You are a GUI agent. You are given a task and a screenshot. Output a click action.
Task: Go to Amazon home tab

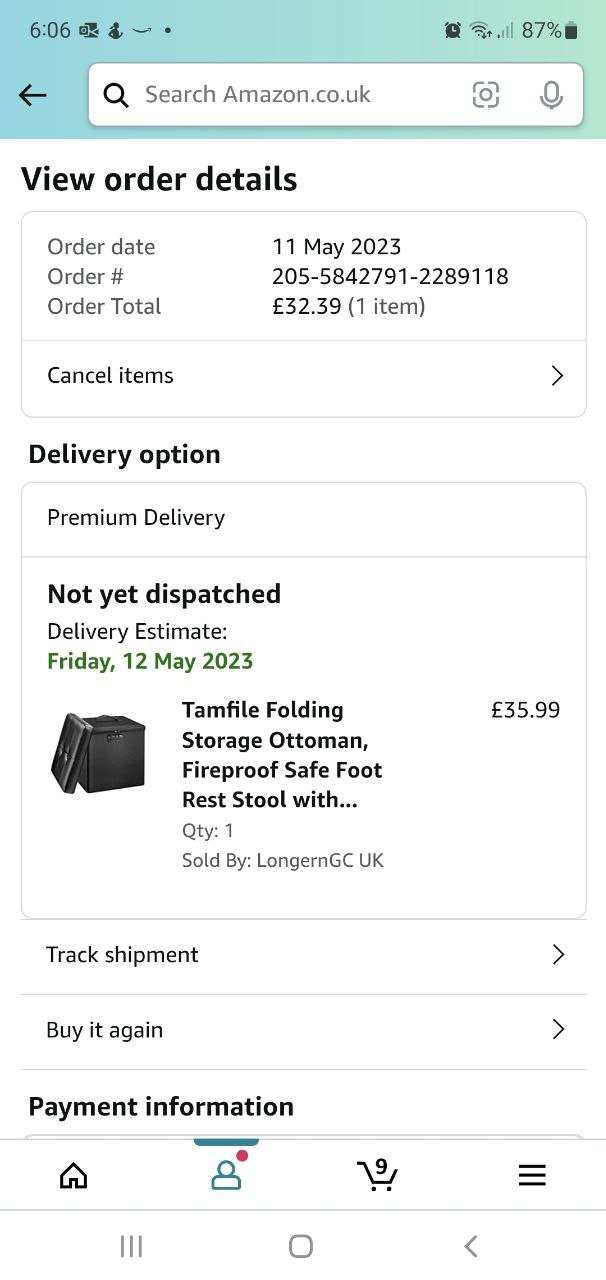[74, 1175]
